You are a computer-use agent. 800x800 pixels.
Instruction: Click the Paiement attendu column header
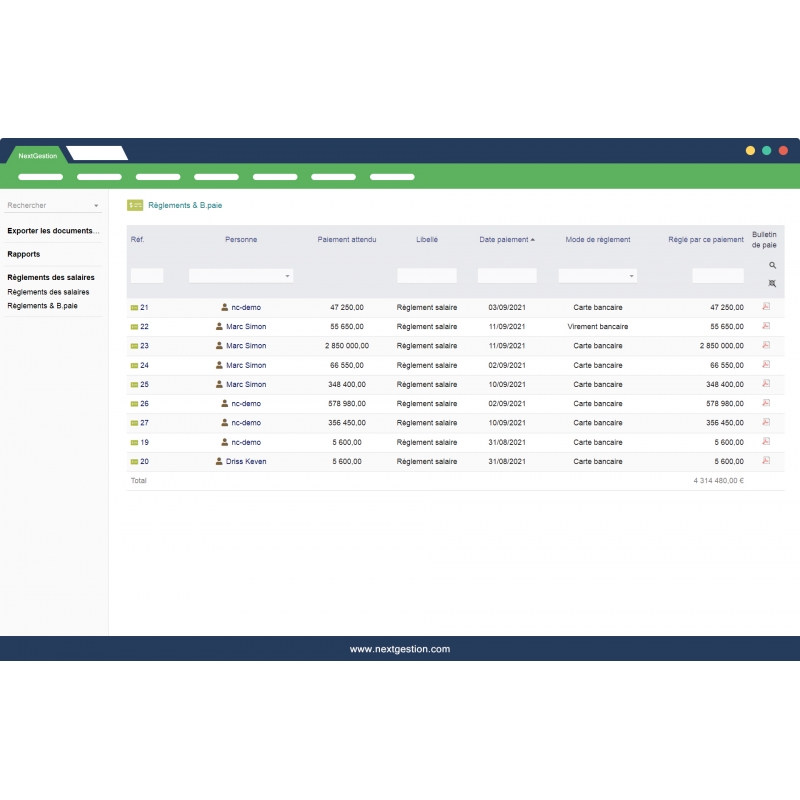[x=347, y=239]
